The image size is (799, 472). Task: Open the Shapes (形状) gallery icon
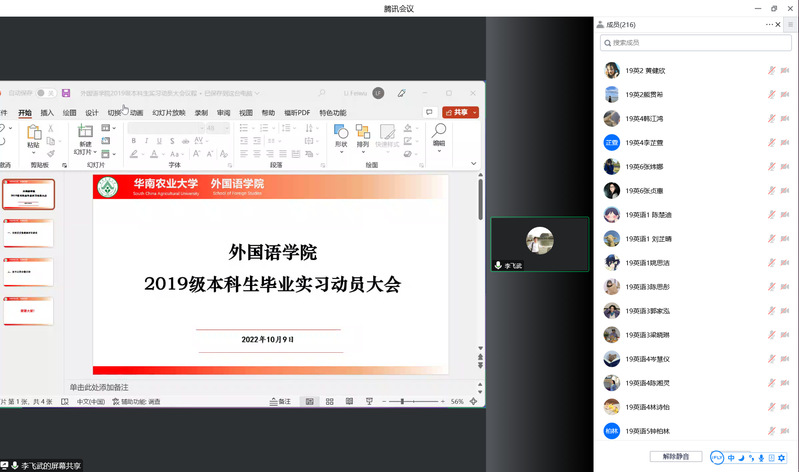[x=341, y=132]
